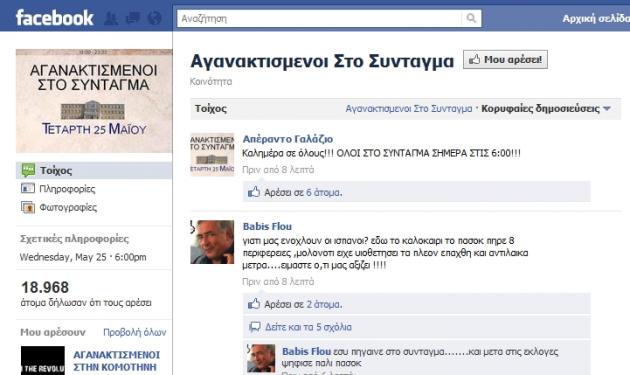630x375 pixels.
Task: Click άτομα δήλωσαν ότι τους αρέσει text
Action: point(86,303)
